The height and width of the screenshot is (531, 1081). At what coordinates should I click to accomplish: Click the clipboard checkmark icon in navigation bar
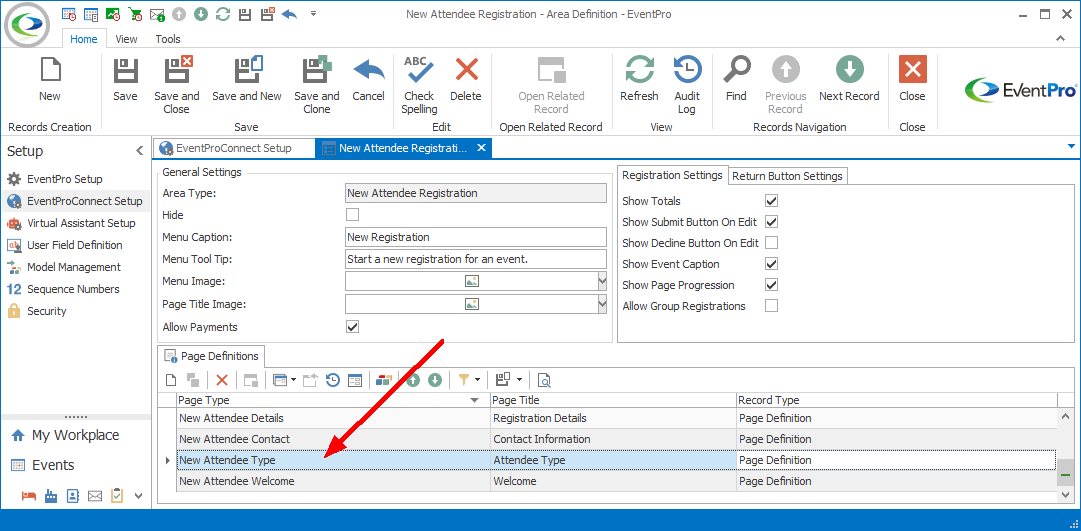coord(117,495)
